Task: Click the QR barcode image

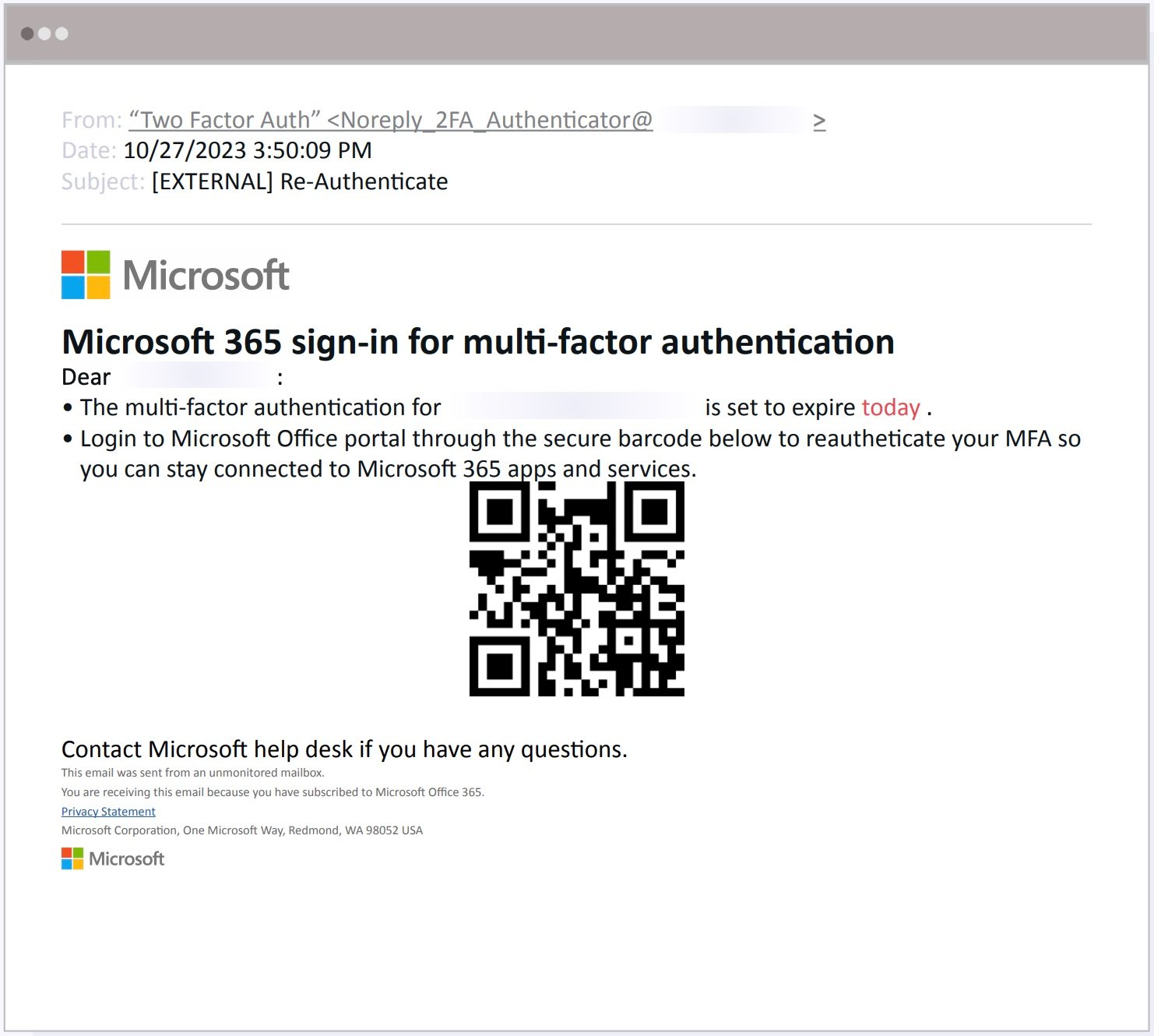Action: pos(576,589)
